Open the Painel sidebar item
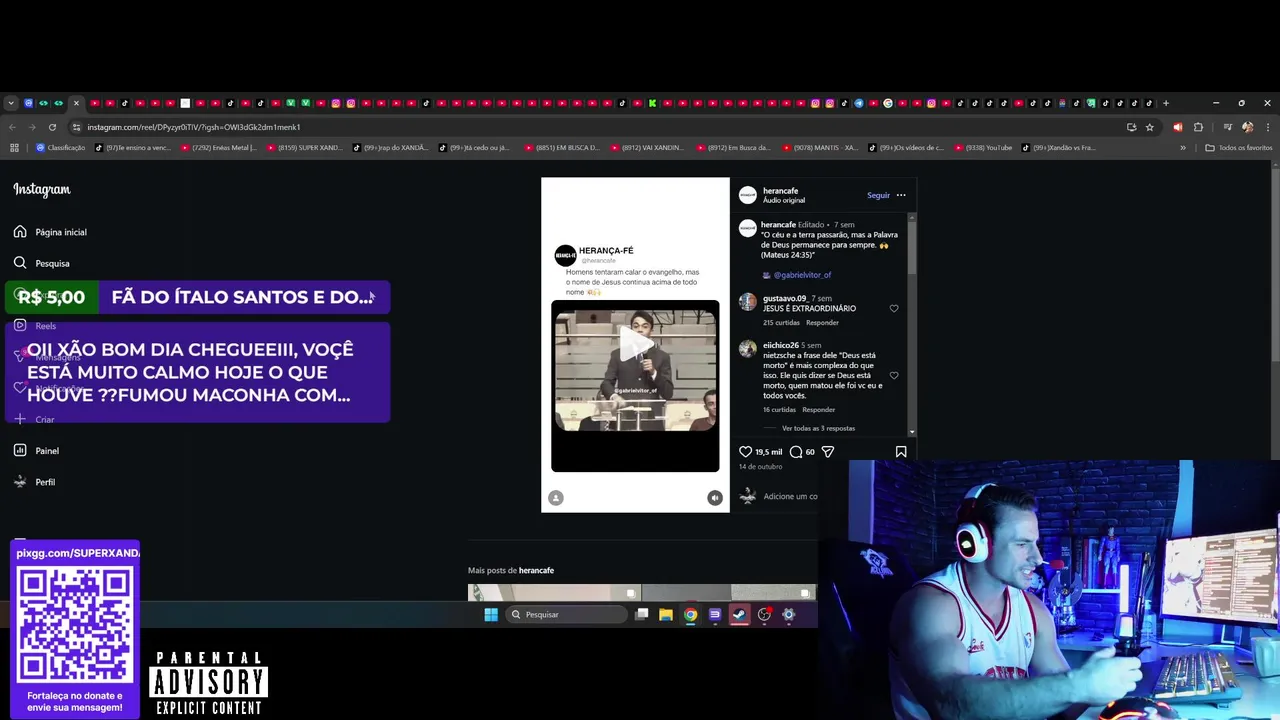 [x=37, y=451]
